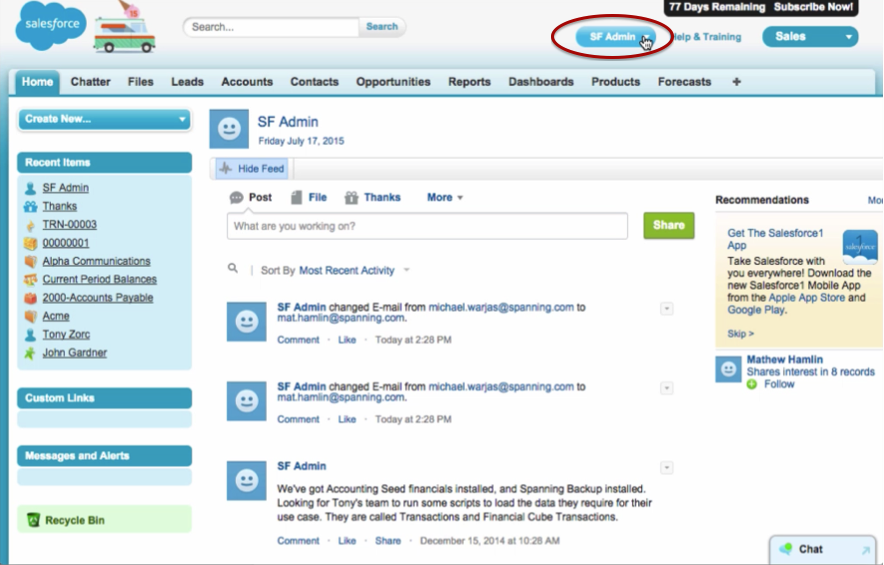Image resolution: width=884 pixels, height=565 pixels.
Task: Open the Sales app dropdown
Action: click(810, 37)
